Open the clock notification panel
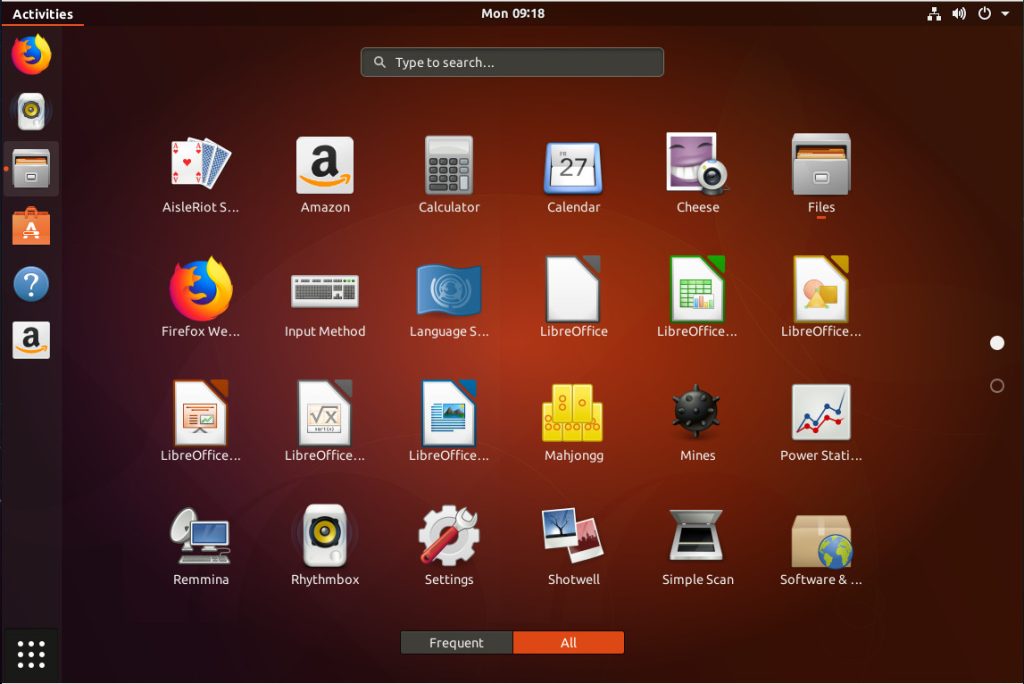Screen dimensions: 1024x684 click(512, 14)
